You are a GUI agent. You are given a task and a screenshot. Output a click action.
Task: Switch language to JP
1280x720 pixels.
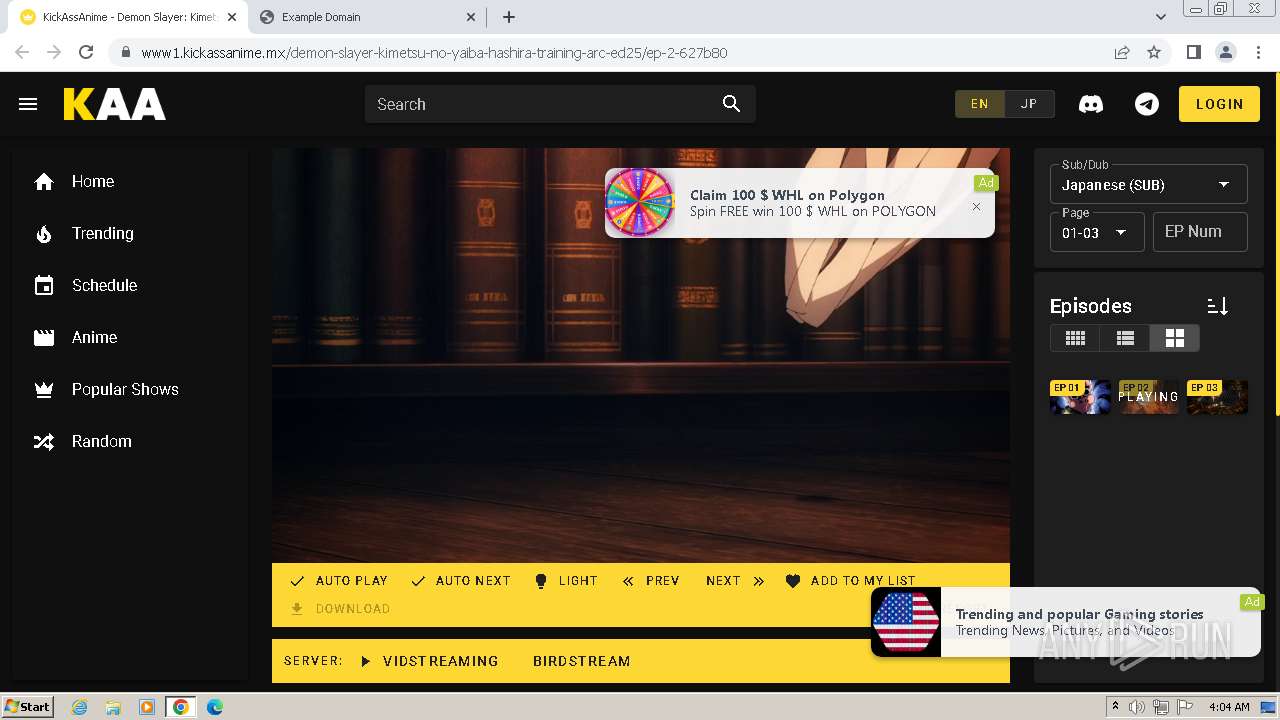click(1029, 104)
